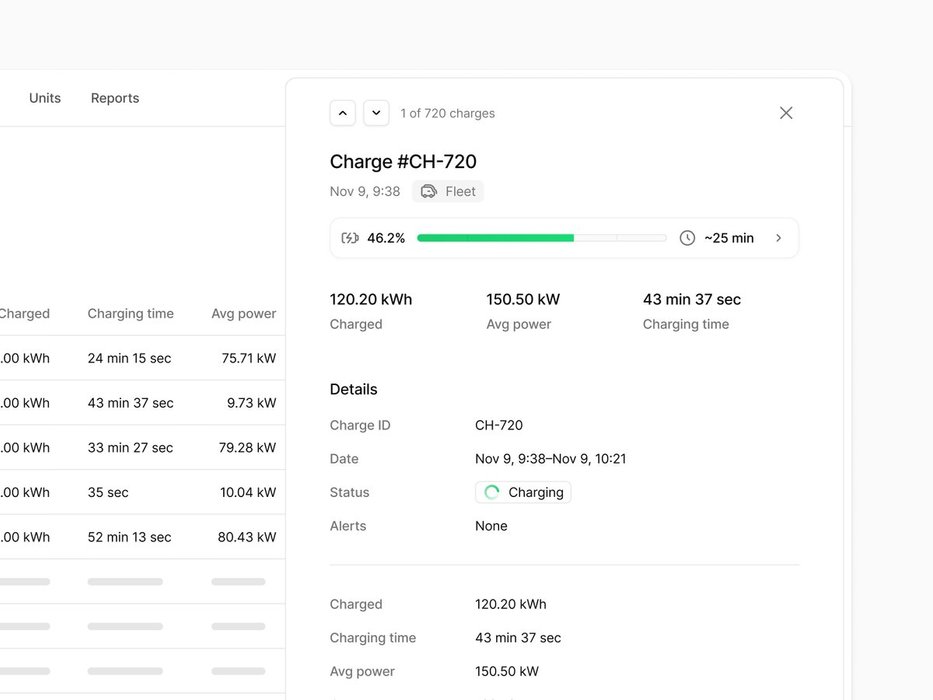The height and width of the screenshot is (700, 933).
Task: Open the Units tab
Action: 45,98
